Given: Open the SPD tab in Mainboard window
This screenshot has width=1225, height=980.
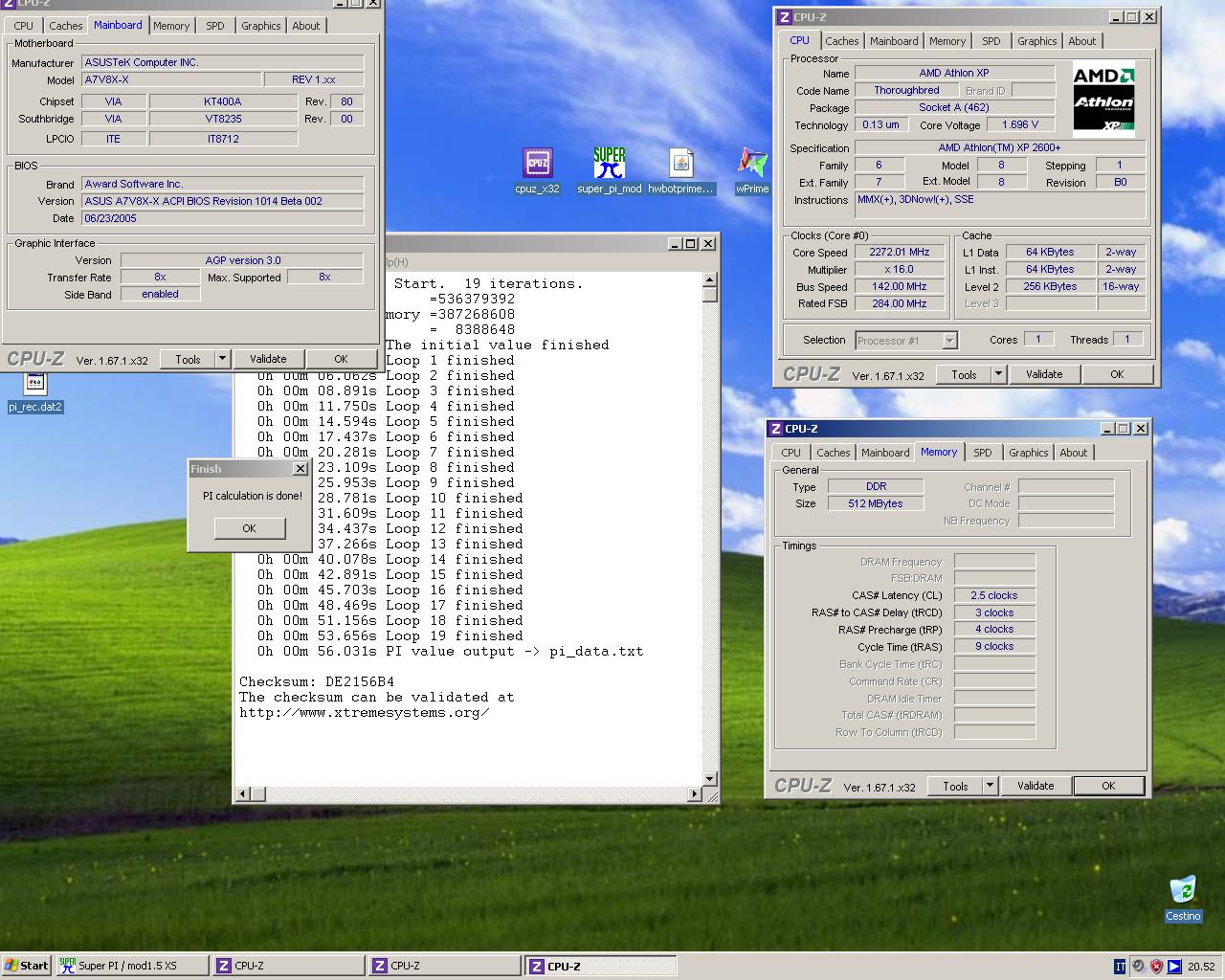Looking at the screenshot, I should [215, 26].
